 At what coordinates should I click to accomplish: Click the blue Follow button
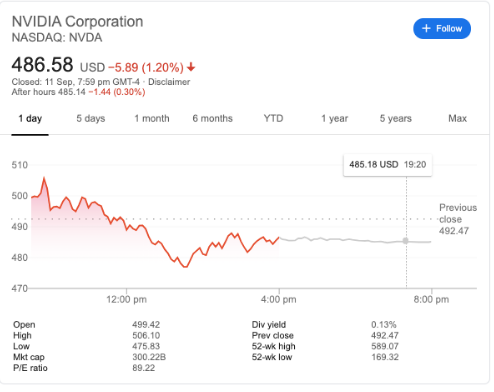tap(442, 29)
